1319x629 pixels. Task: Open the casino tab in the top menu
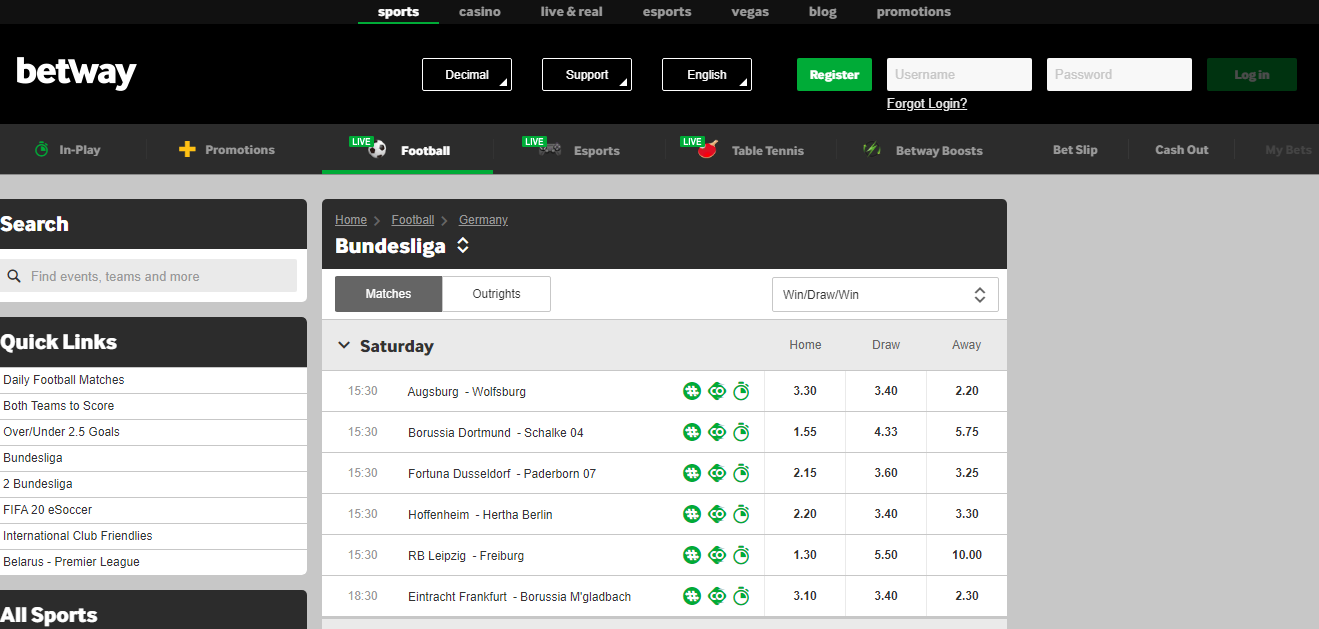point(480,12)
